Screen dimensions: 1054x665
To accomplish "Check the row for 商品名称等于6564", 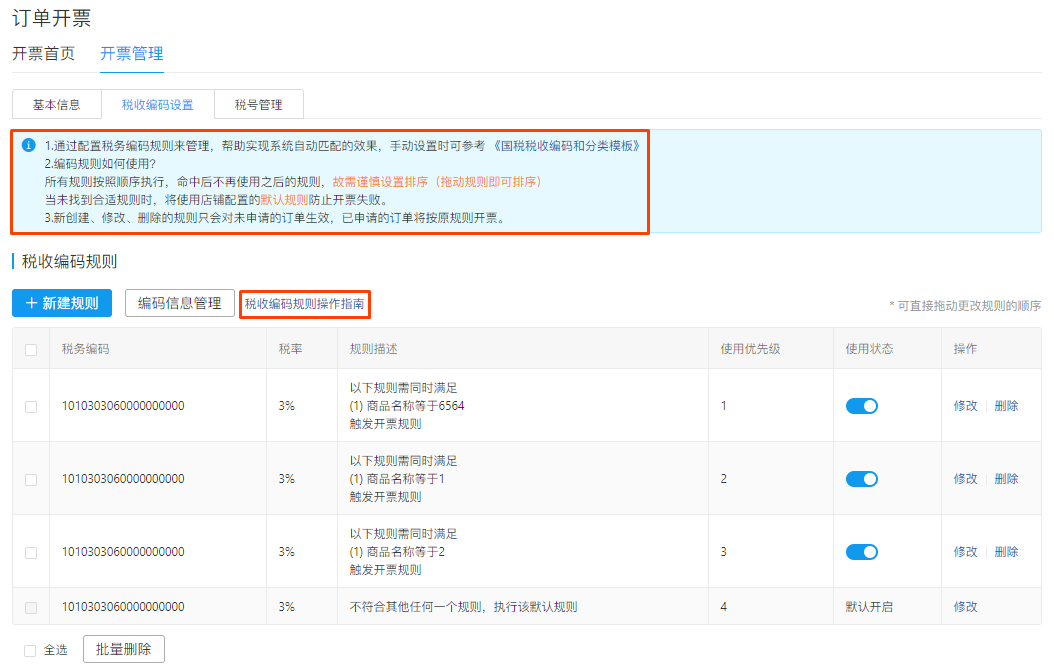I will point(31,406).
